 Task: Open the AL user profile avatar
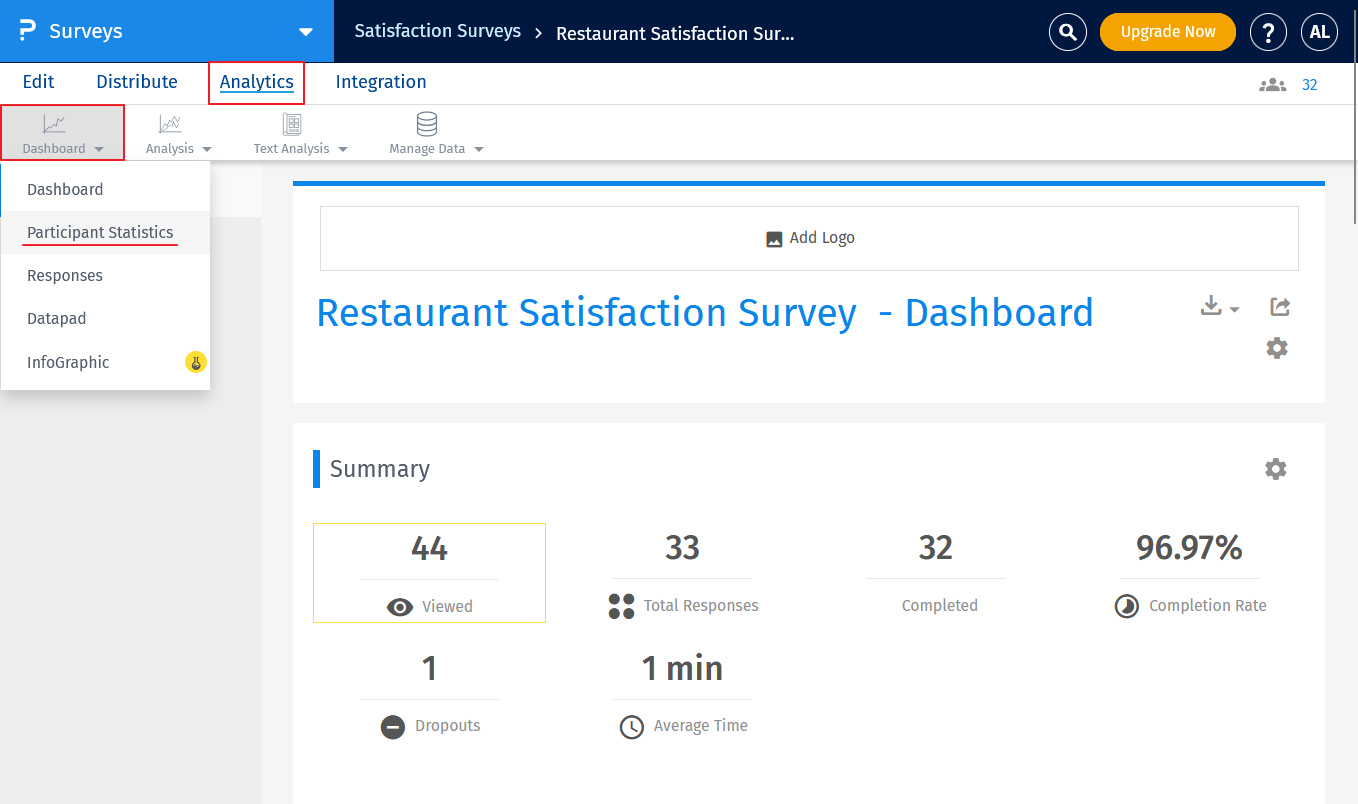(x=1319, y=32)
